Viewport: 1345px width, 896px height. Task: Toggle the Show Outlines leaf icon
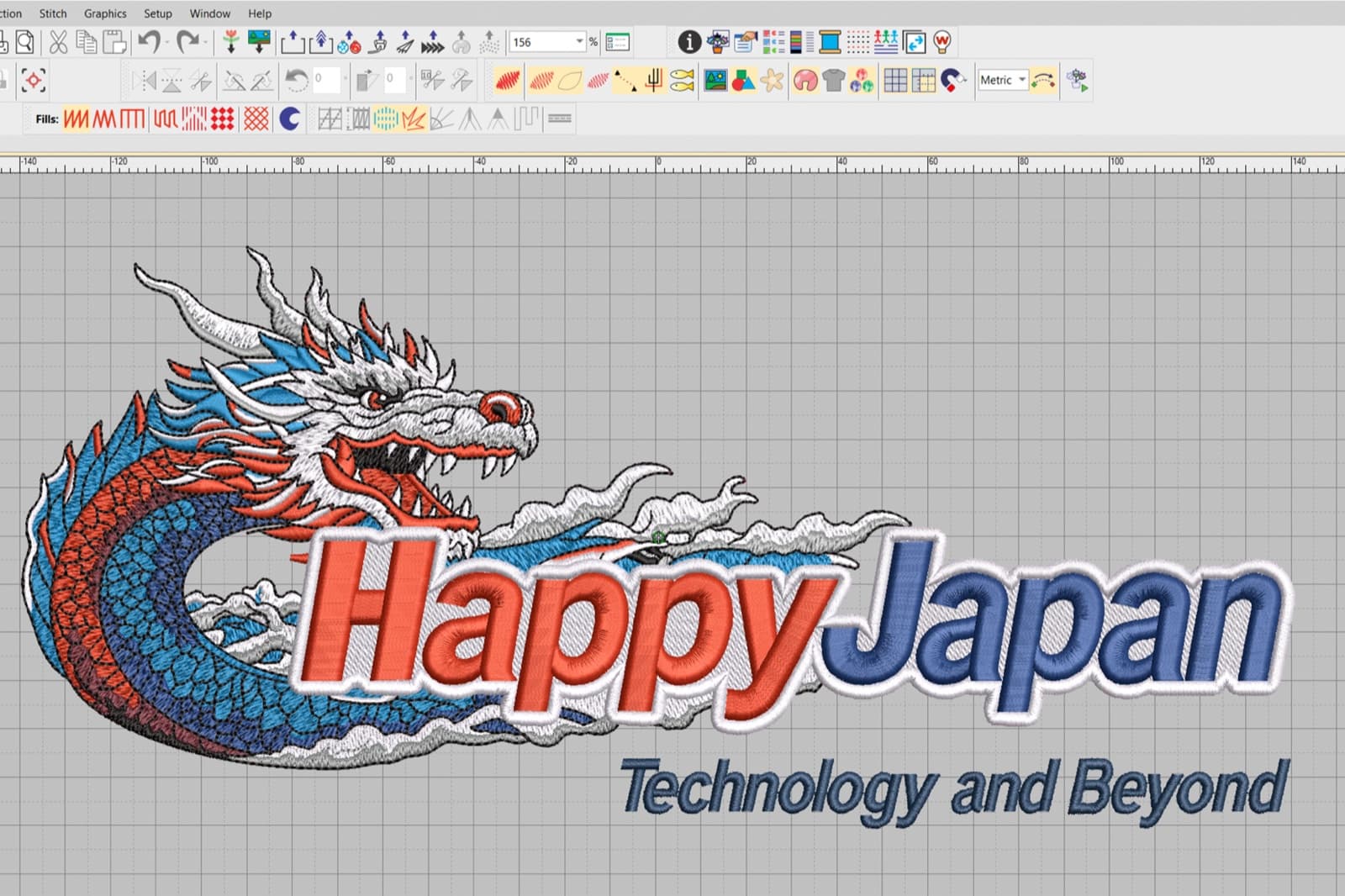tap(570, 81)
